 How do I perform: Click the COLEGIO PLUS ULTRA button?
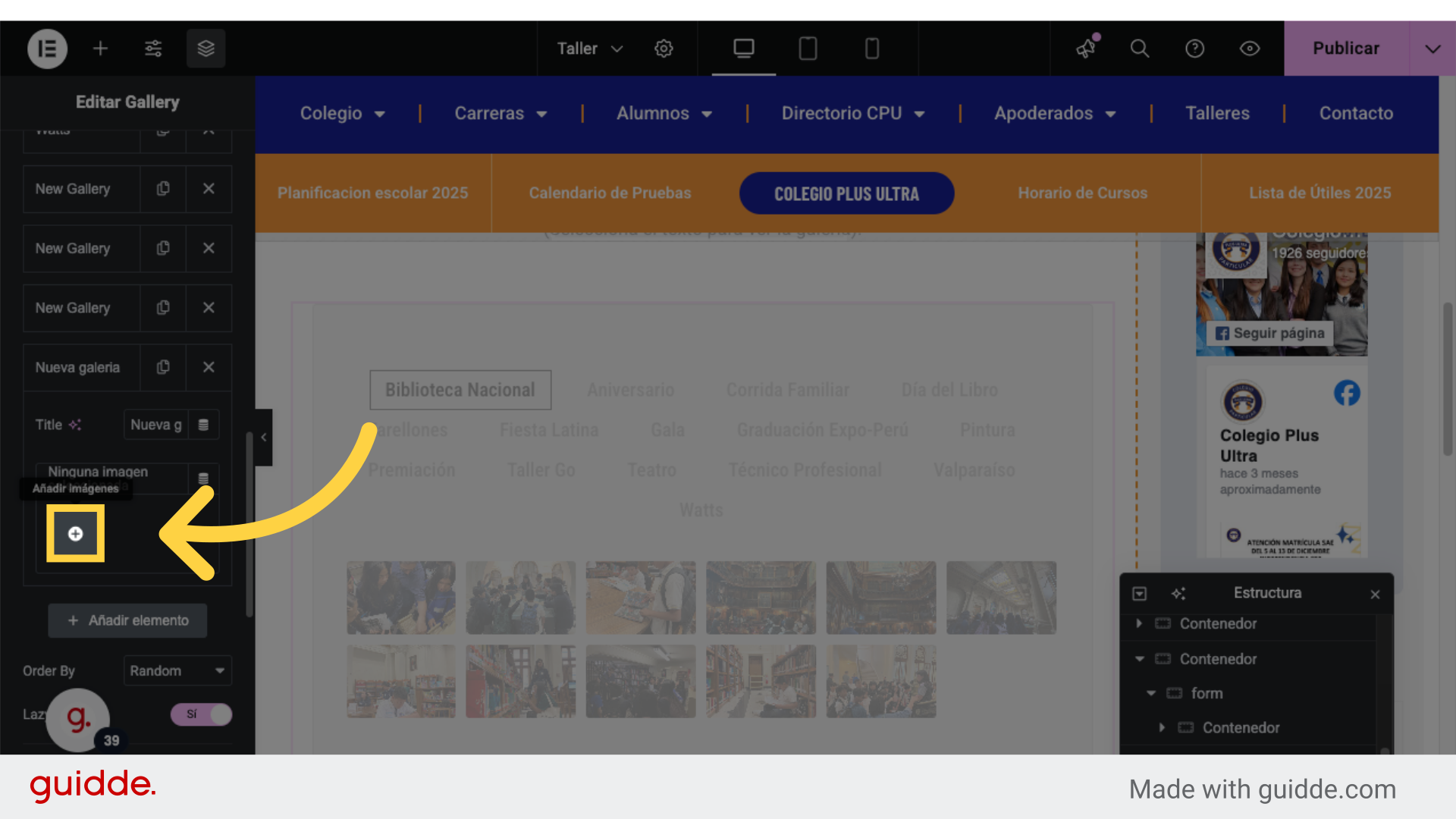click(x=846, y=193)
